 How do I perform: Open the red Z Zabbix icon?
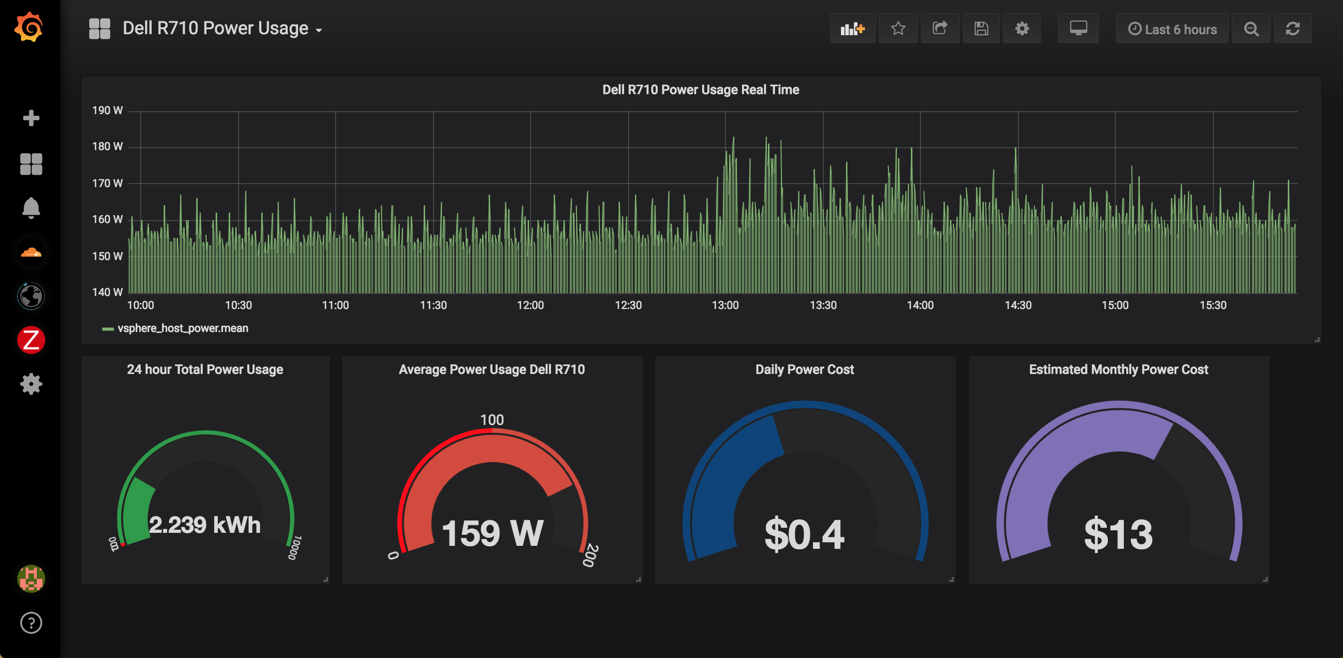pyautogui.click(x=31, y=340)
